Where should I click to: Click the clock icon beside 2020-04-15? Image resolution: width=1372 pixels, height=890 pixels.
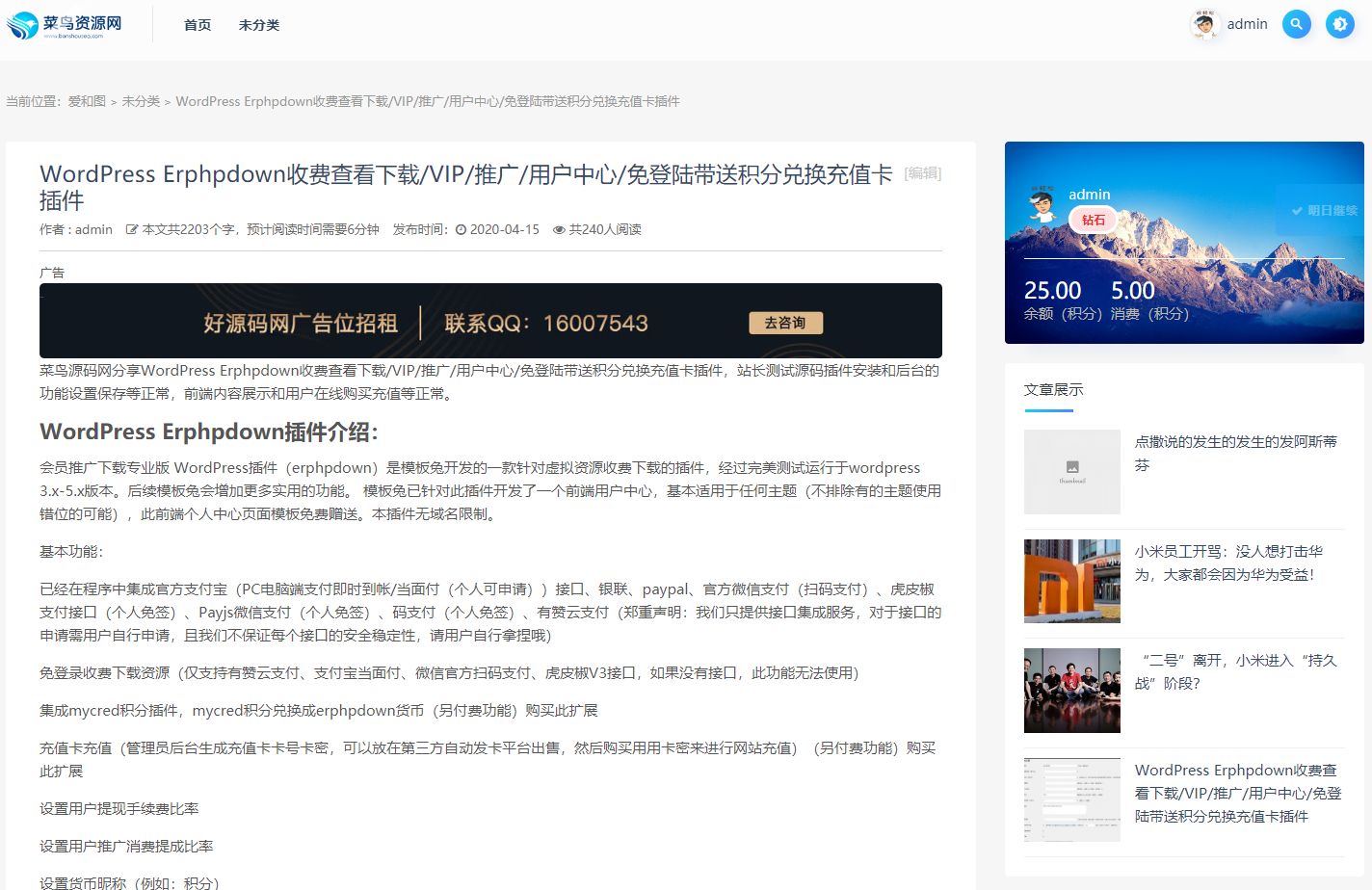(461, 230)
